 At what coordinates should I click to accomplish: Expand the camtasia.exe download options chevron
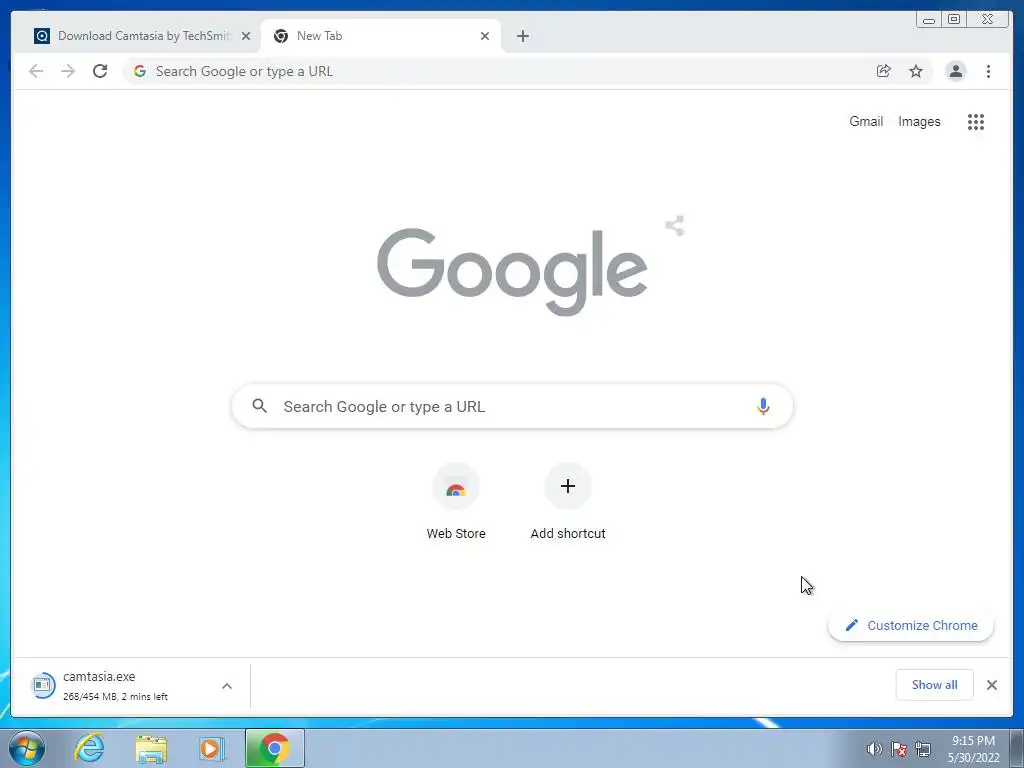(227, 686)
